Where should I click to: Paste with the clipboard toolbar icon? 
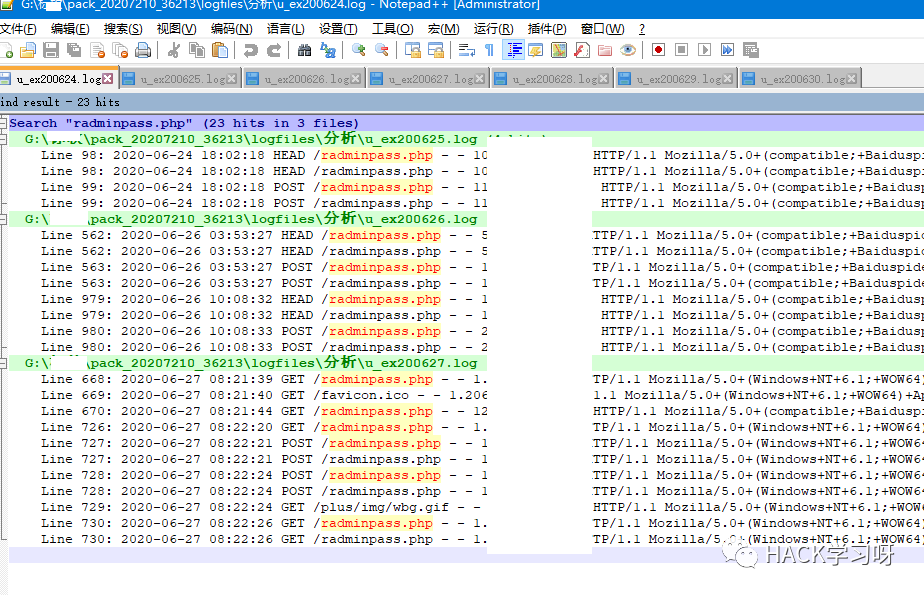(x=220, y=51)
